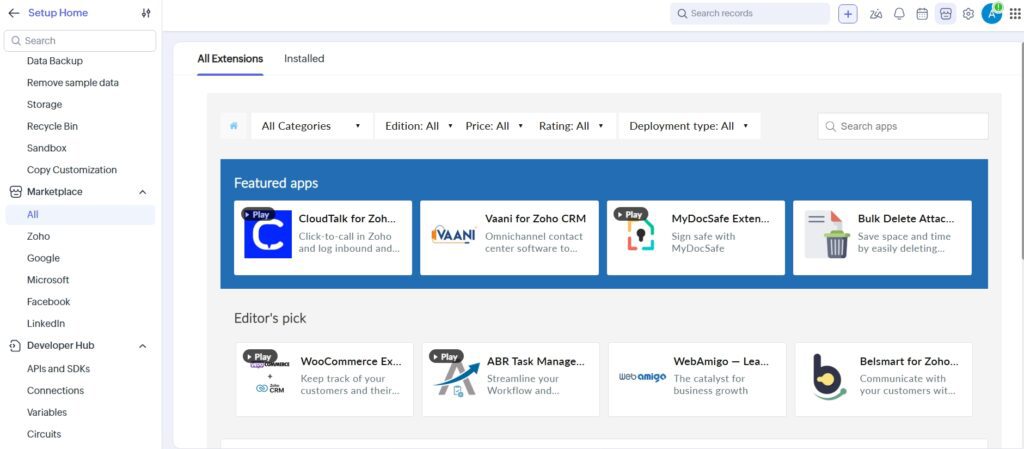Click the WebAmigo logo
This screenshot has width=1024, height=449.
click(x=643, y=377)
